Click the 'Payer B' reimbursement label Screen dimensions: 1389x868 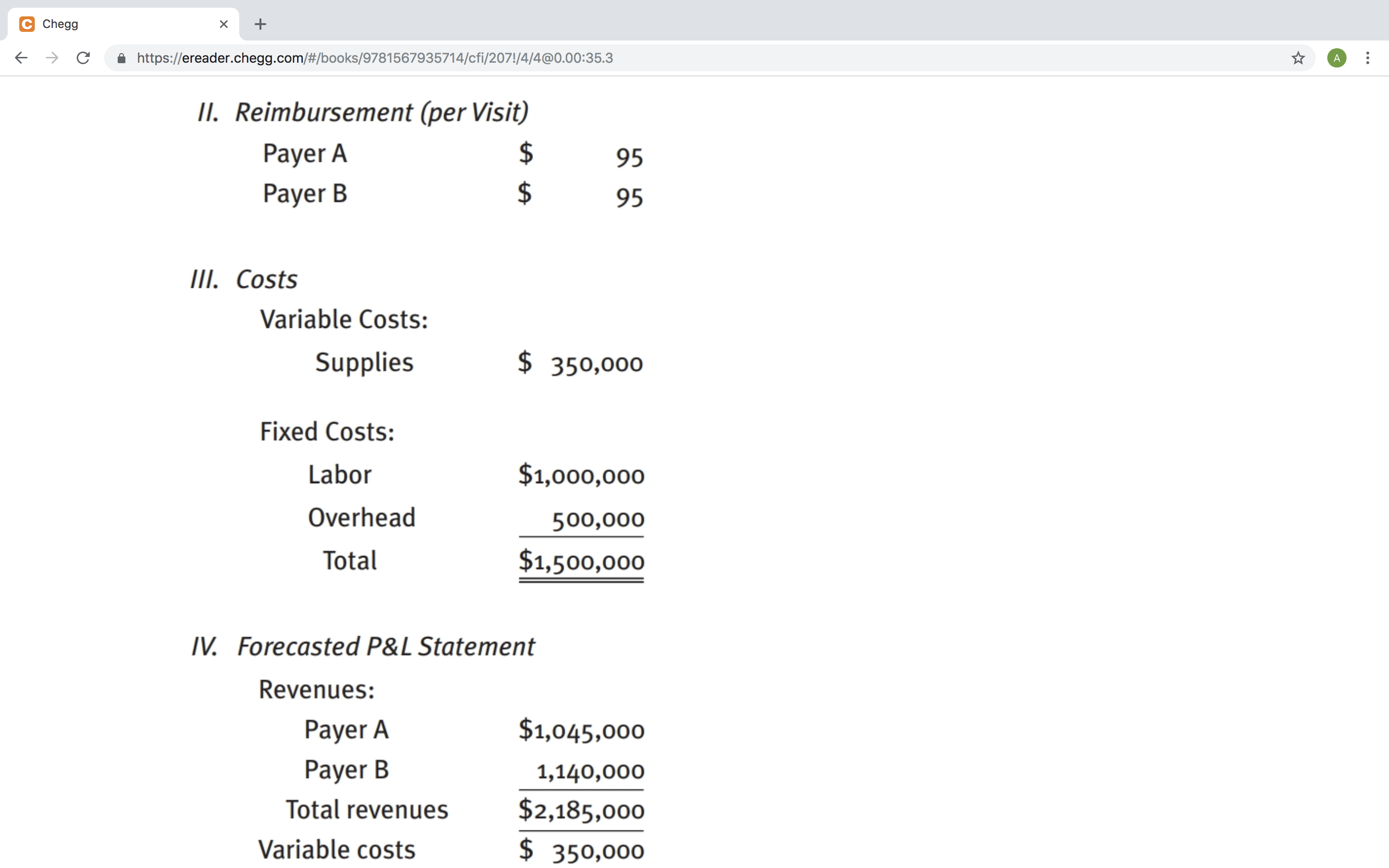(305, 194)
